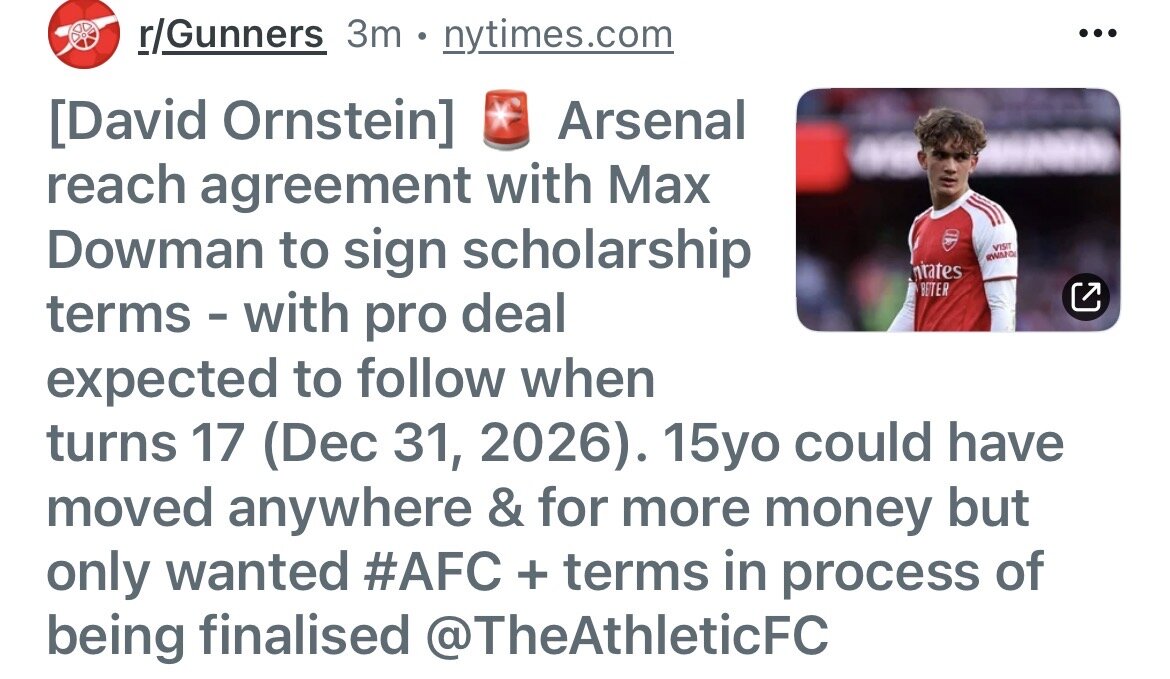
Task: Click the 3m post timestamp
Action: [x=373, y=35]
